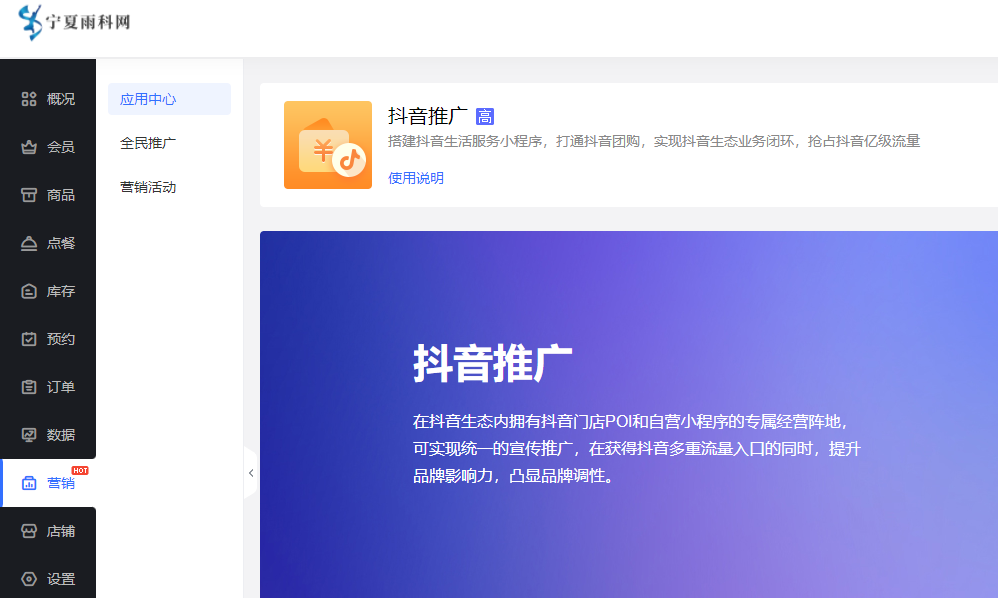Click the large 抖音推广 banner heading

click(493, 363)
